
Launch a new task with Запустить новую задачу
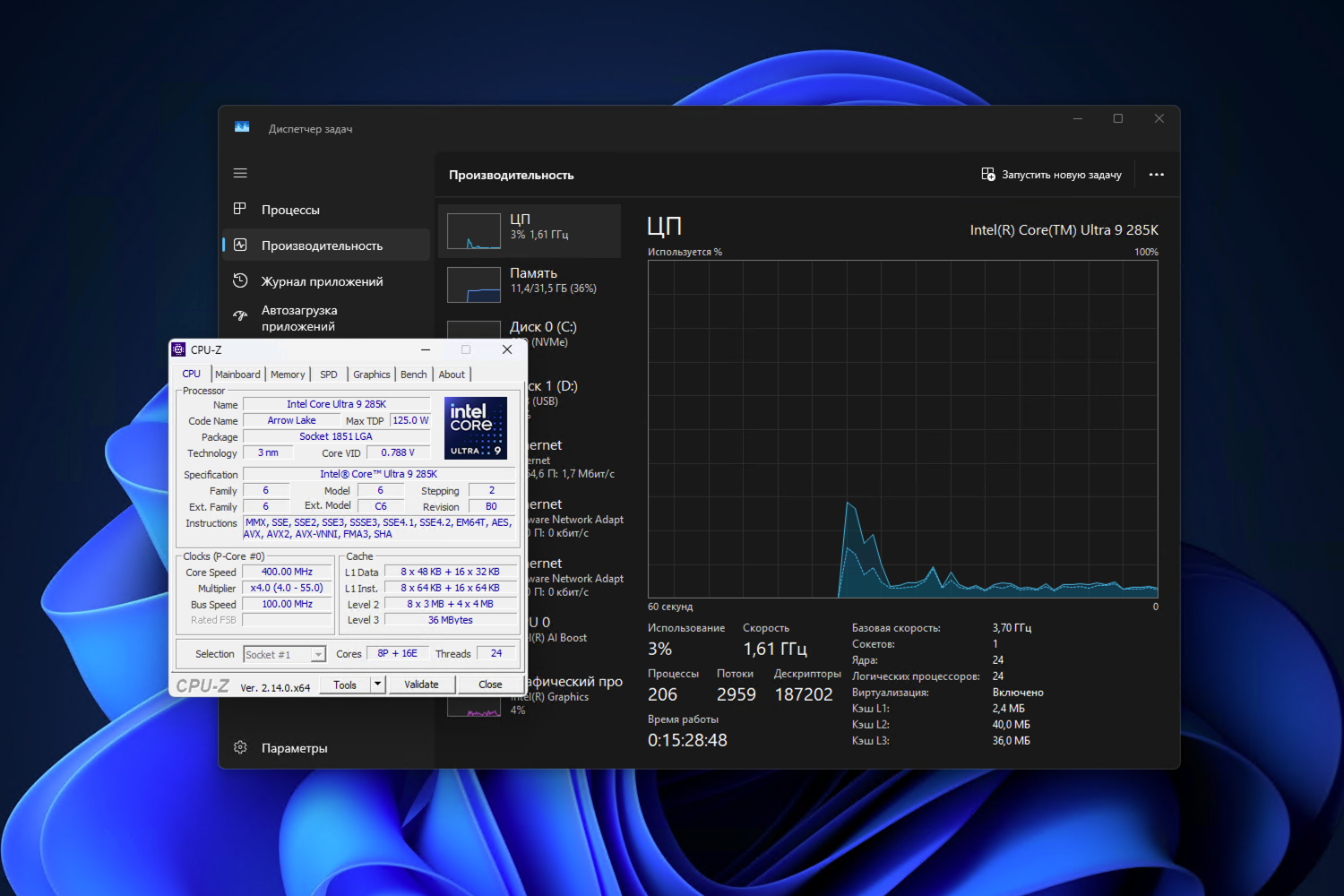(x=1052, y=175)
